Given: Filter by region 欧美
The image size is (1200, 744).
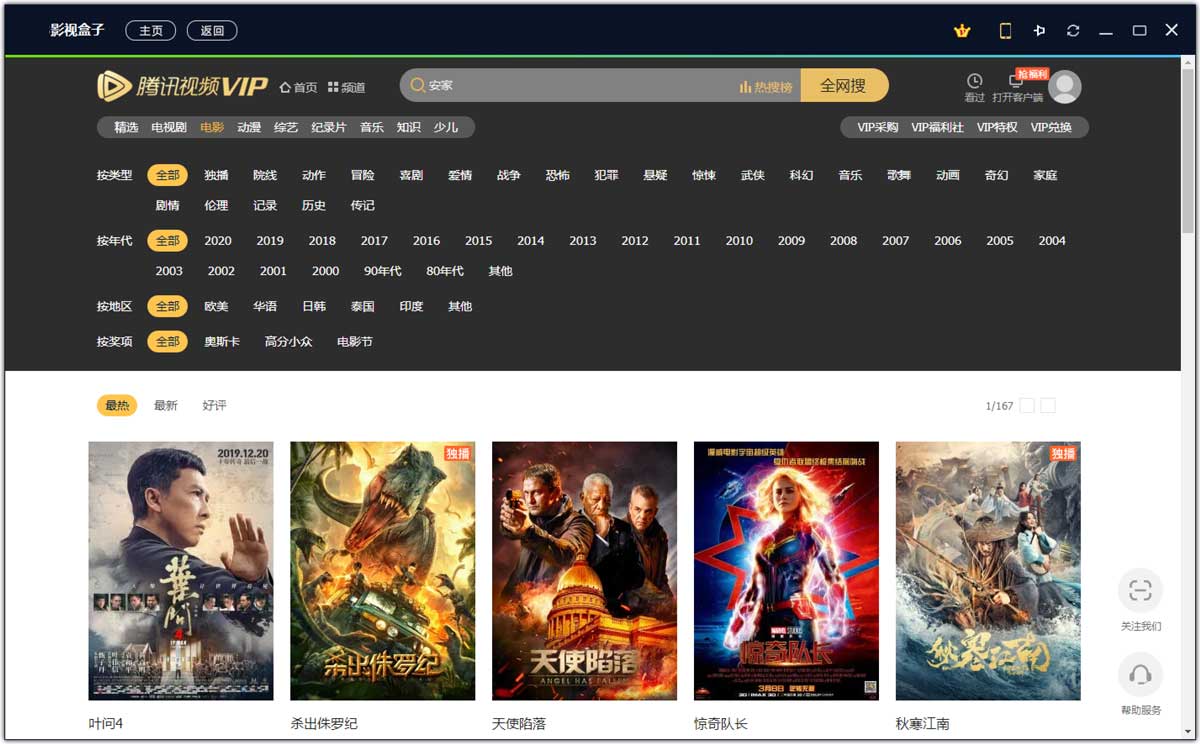Looking at the screenshot, I should coord(216,306).
